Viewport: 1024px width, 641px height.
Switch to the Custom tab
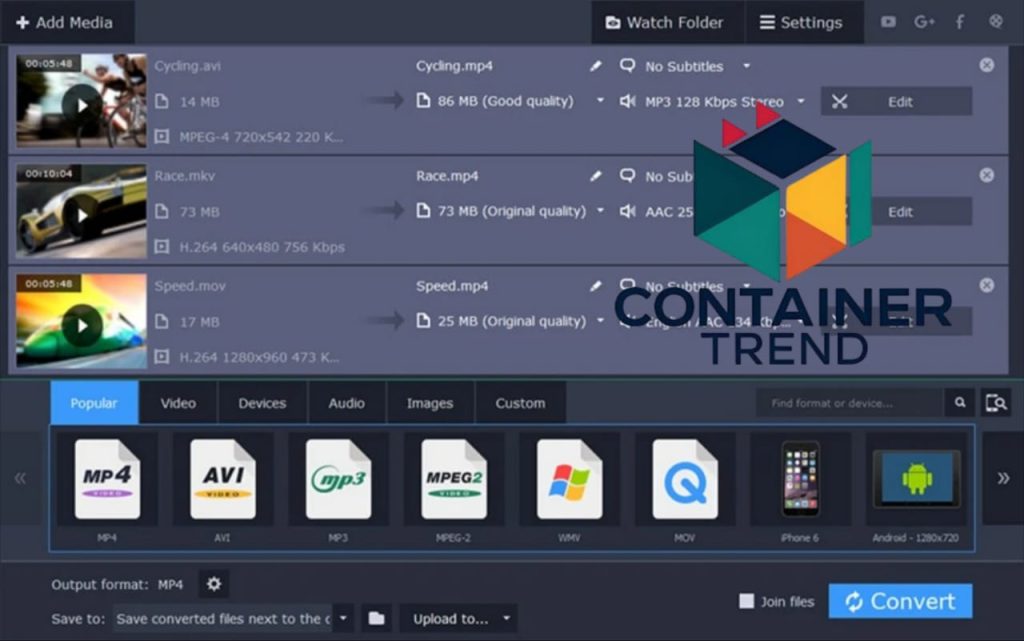coord(520,403)
